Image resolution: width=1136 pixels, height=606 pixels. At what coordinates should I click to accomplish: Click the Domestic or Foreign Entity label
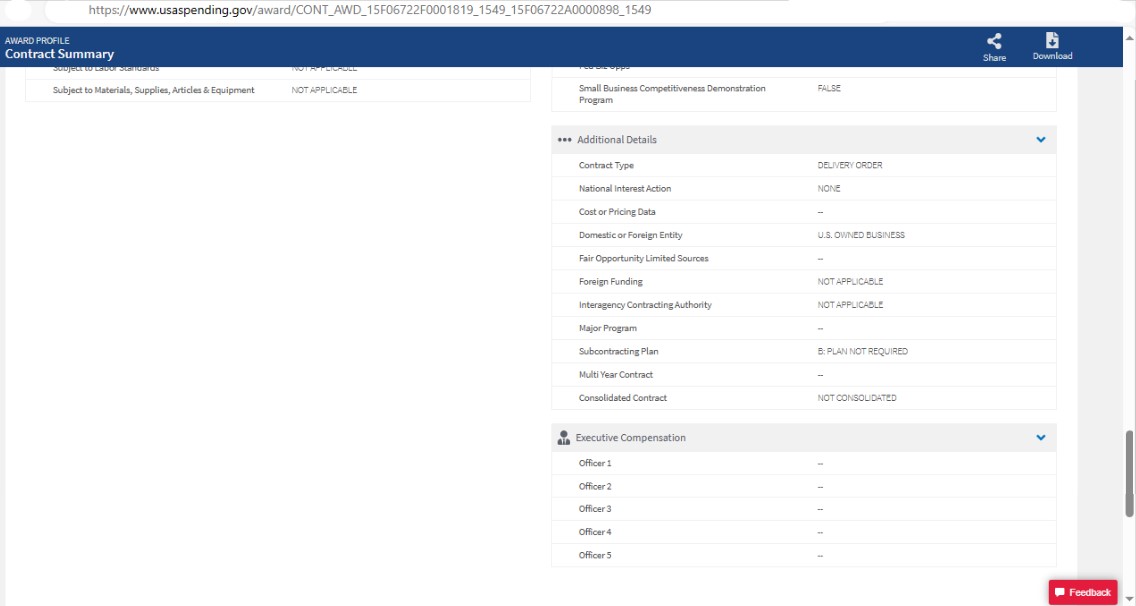630,235
